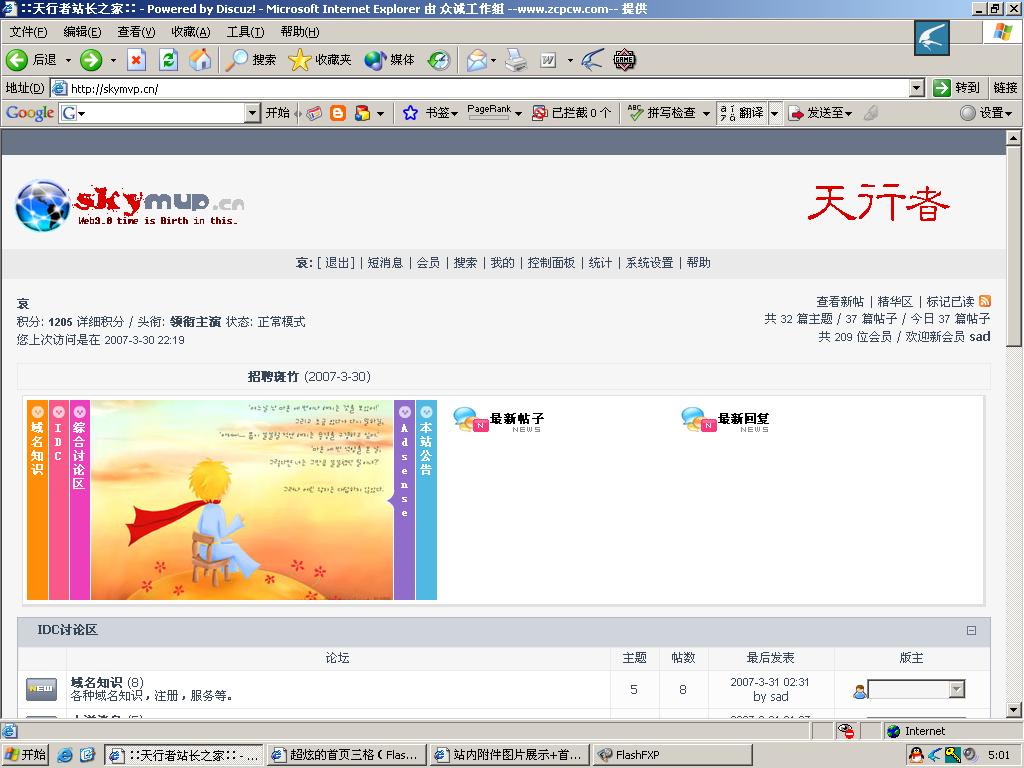Click the Edit with Word toolbar icon
The height and width of the screenshot is (768, 1024).
click(x=549, y=60)
